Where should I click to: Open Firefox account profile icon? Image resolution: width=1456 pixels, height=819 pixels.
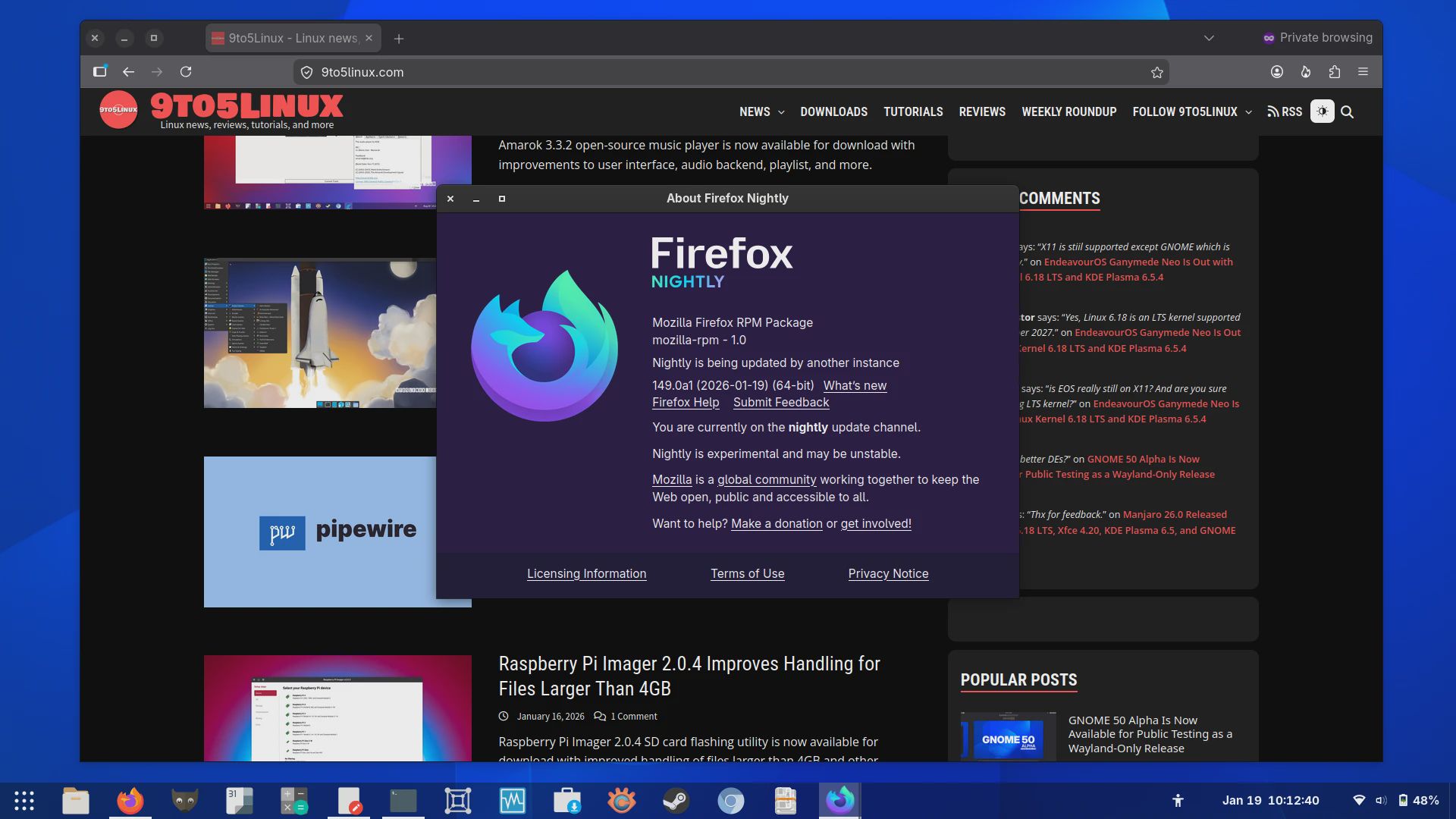1277,72
